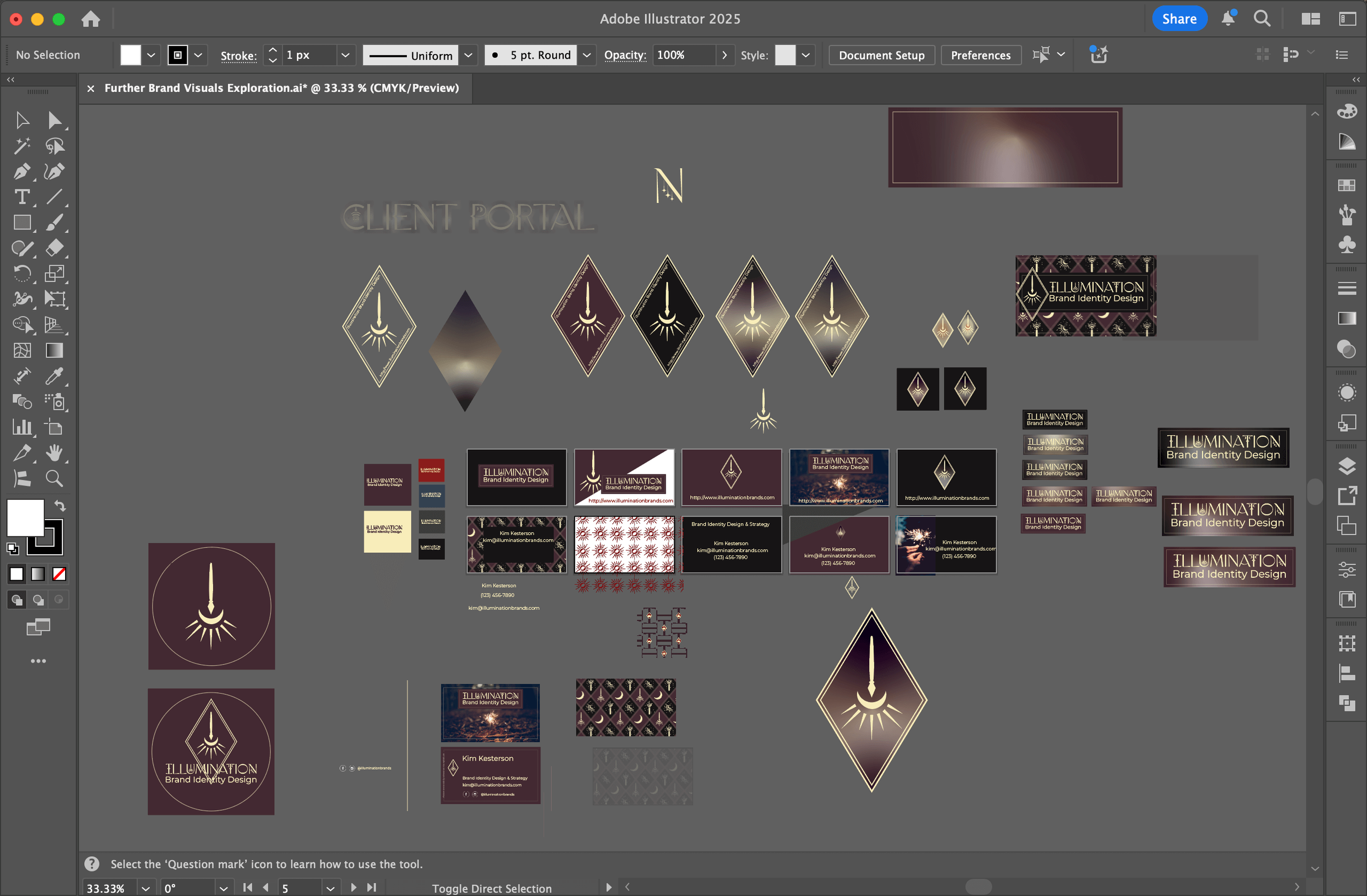Go to next artboard arrow
Screen dimensions: 1367x896
tap(353, 887)
